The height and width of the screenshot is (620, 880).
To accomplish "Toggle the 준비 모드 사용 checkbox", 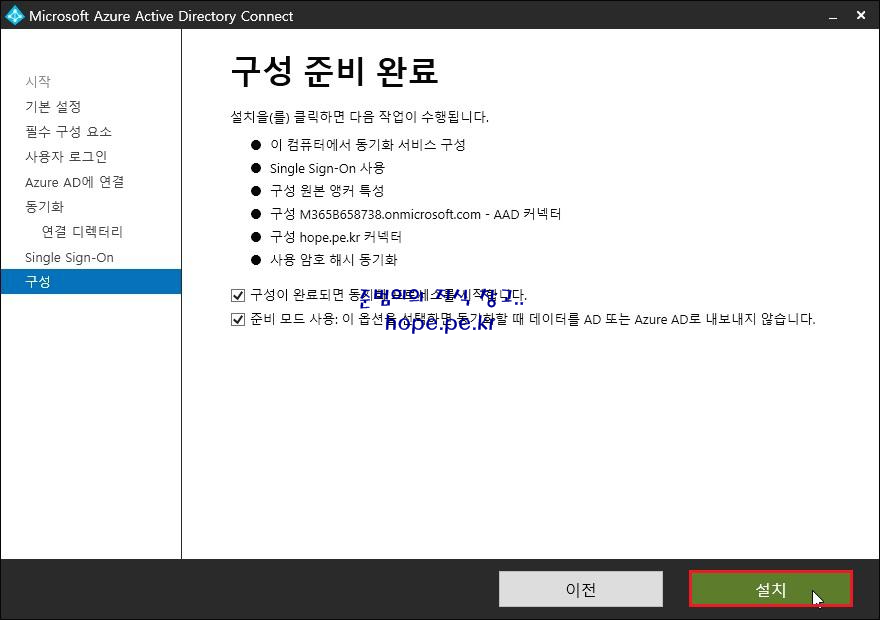I will 238,319.
